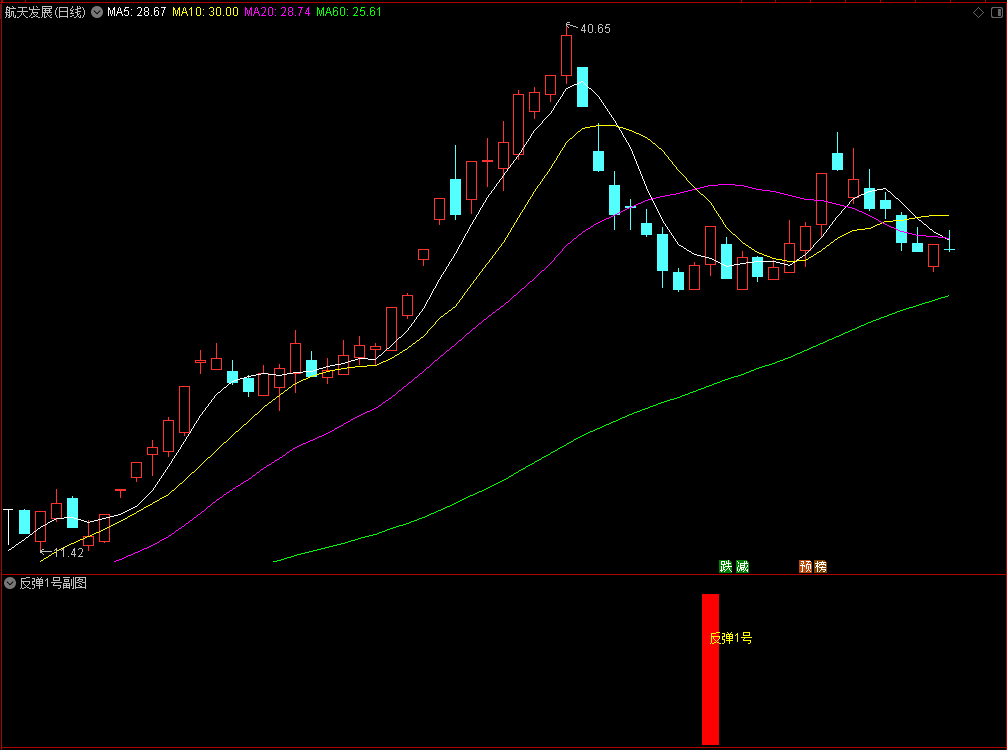Select the MA60: 25.61 indicator label
Viewport: 1007px width, 750px height.
pyautogui.click(x=349, y=12)
